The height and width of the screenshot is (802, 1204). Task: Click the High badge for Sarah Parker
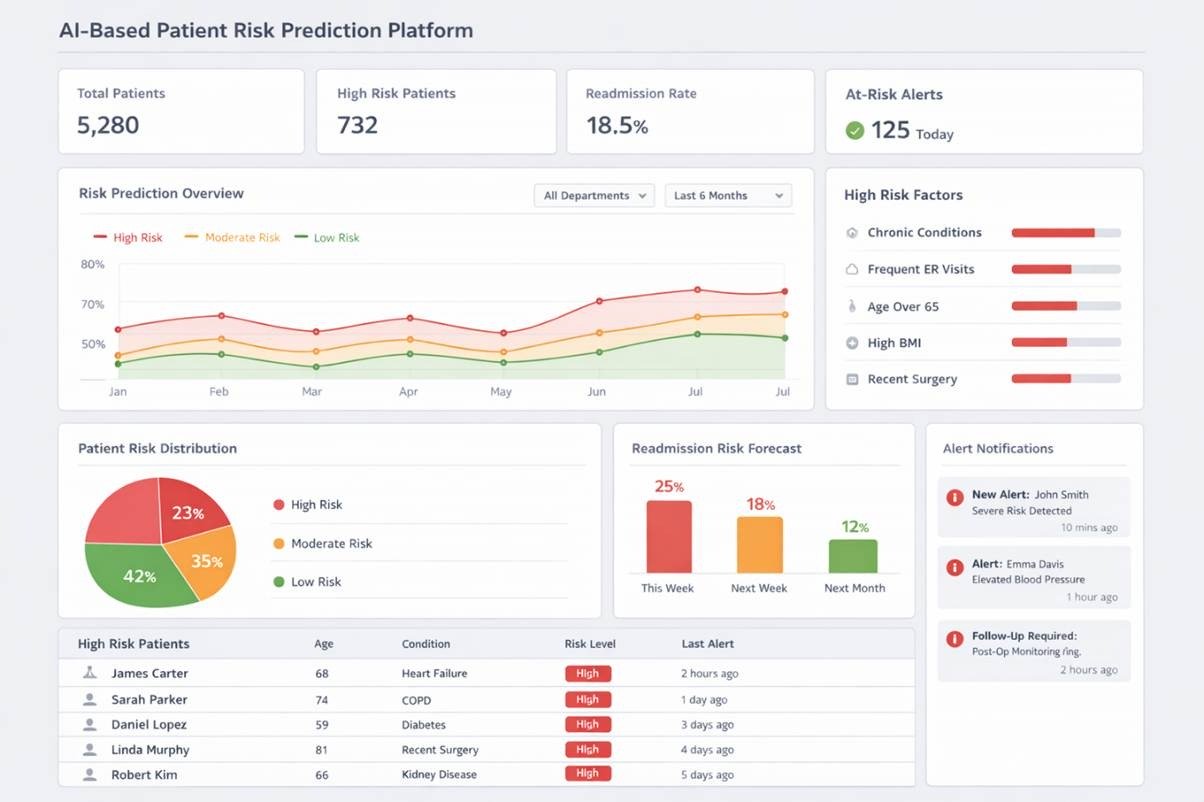pos(588,700)
